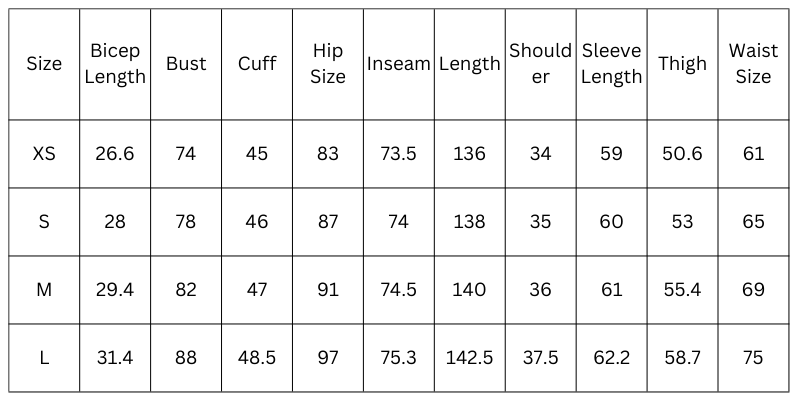The image size is (800, 400).
Task: Click the Thigh column header
Action: tap(682, 64)
